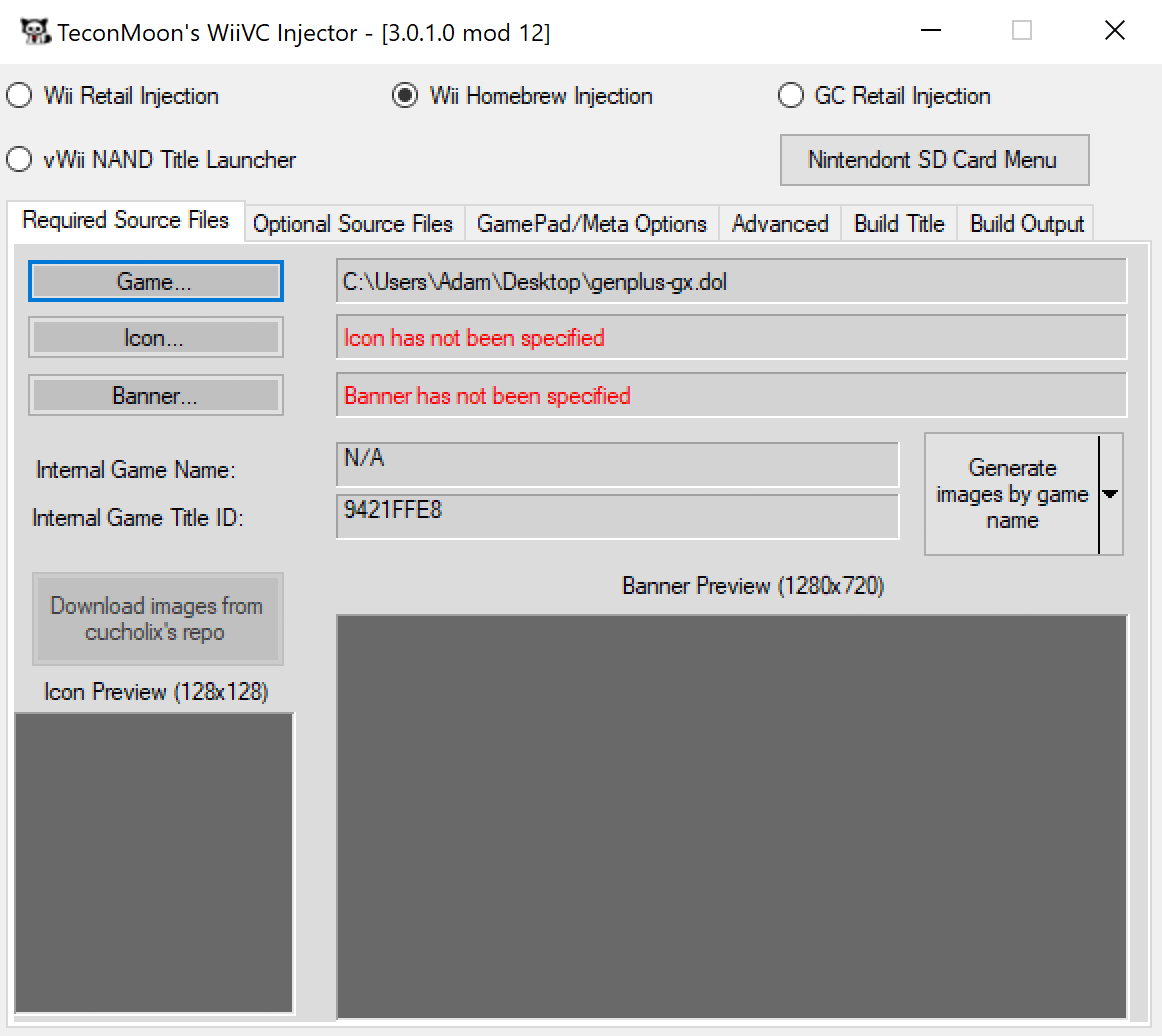The image size is (1162, 1036).
Task: Click the Icon Preview image box
Action: pyautogui.click(x=154, y=863)
